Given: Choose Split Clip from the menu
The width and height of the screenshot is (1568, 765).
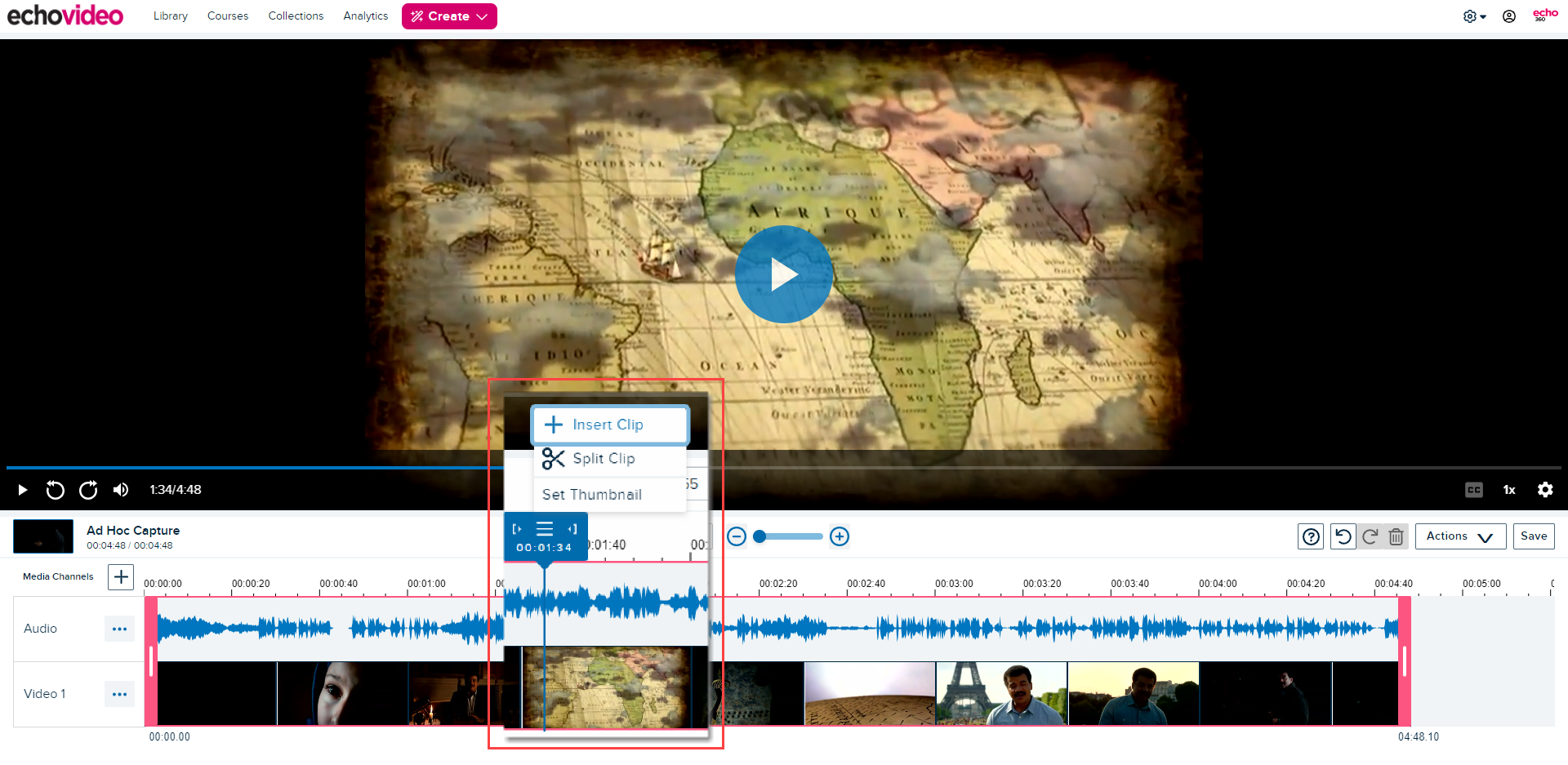Looking at the screenshot, I should pos(610,459).
